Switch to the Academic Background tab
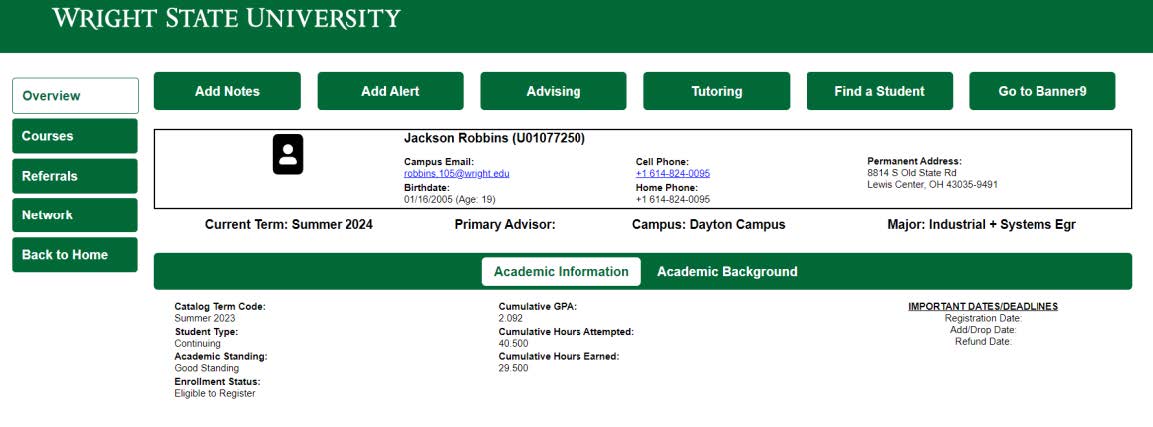Image resolution: width=1153 pixels, height=427 pixels. point(727,272)
